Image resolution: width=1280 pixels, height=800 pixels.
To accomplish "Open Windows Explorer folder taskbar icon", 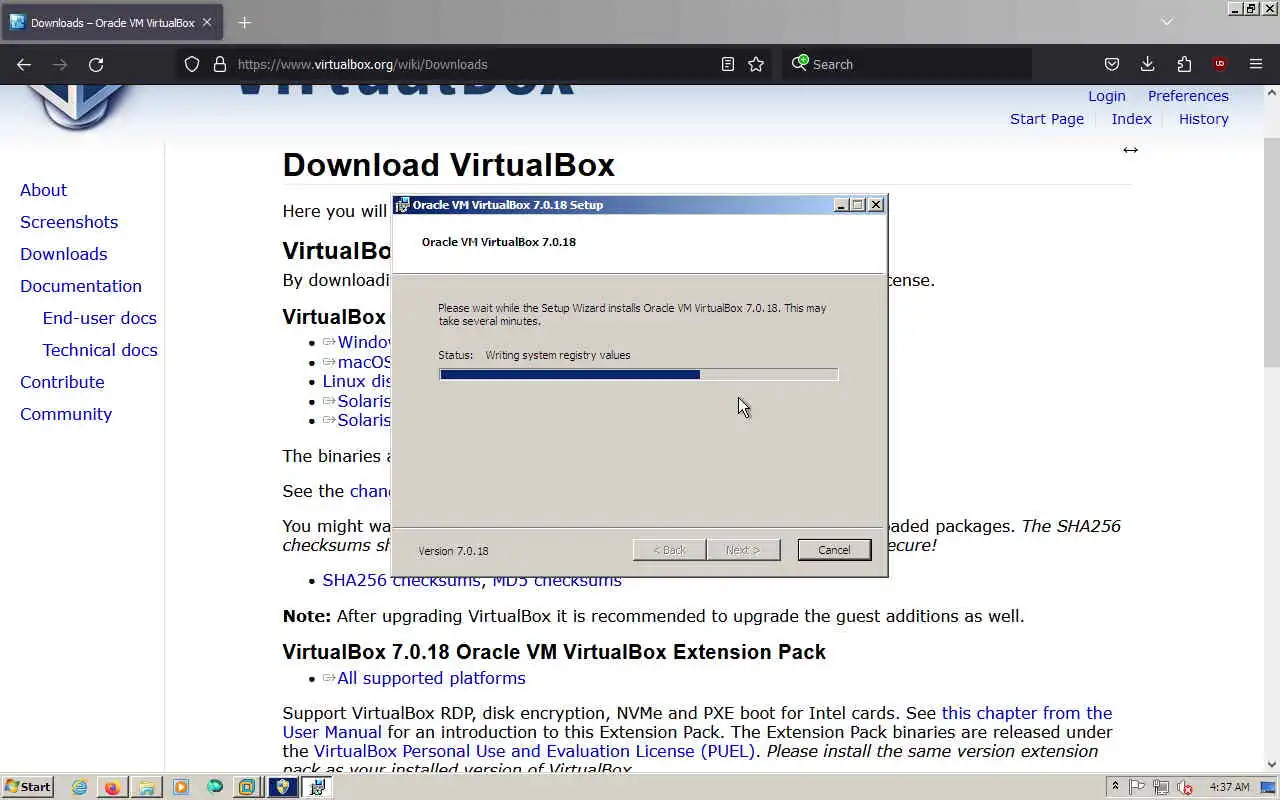I will pyautogui.click(x=146, y=787).
